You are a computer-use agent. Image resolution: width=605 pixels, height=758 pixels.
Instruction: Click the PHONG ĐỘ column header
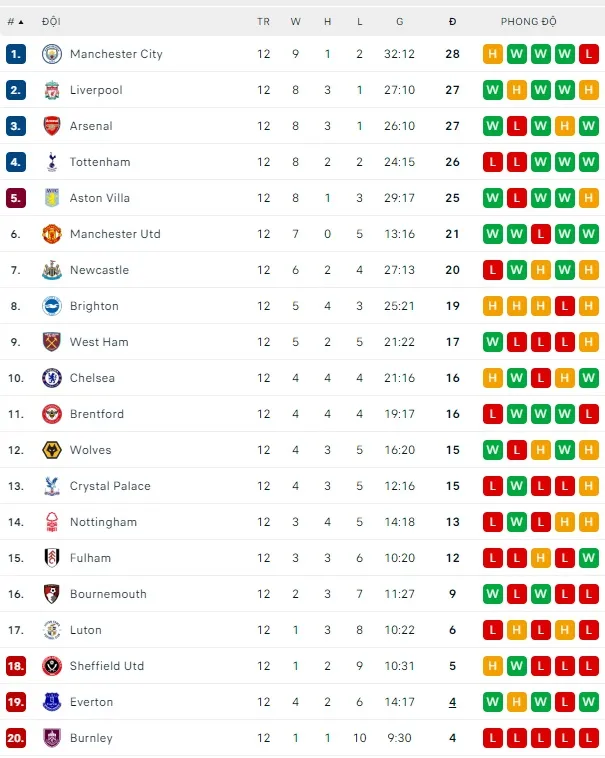529,21
